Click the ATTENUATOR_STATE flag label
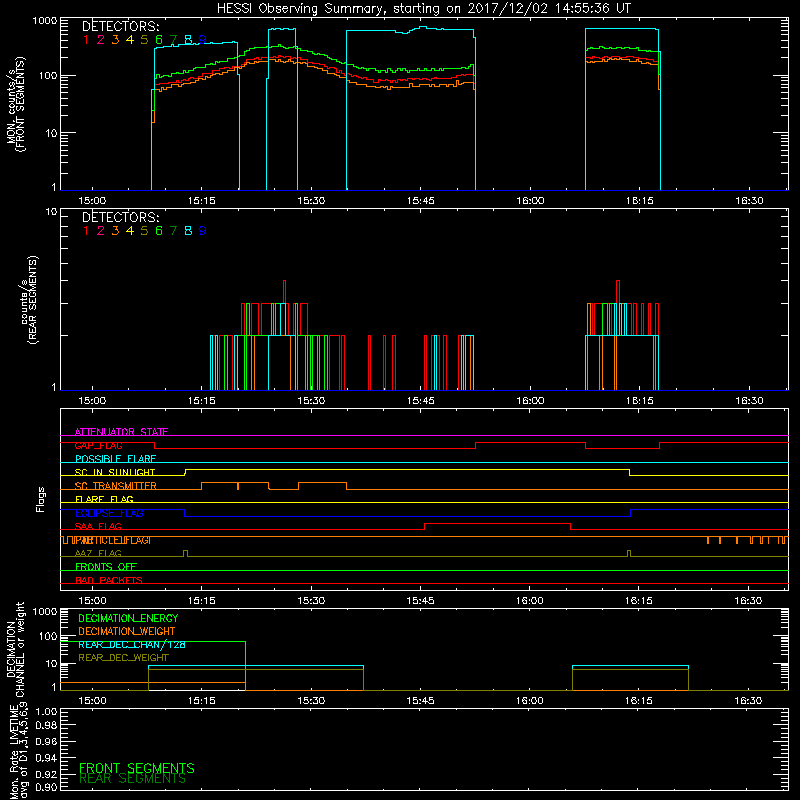The image size is (800, 800). click(x=121, y=432)
